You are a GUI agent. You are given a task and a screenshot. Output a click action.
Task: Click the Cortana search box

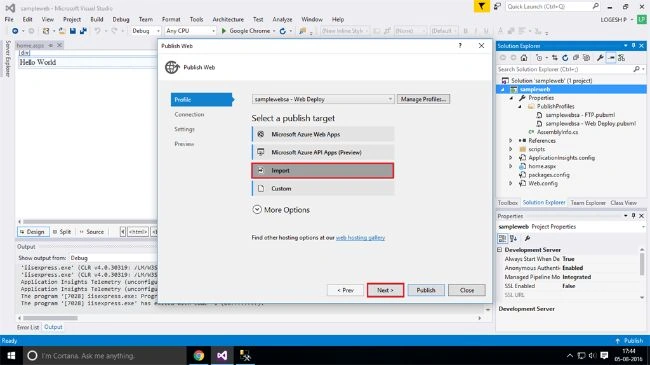pos(104,355)
